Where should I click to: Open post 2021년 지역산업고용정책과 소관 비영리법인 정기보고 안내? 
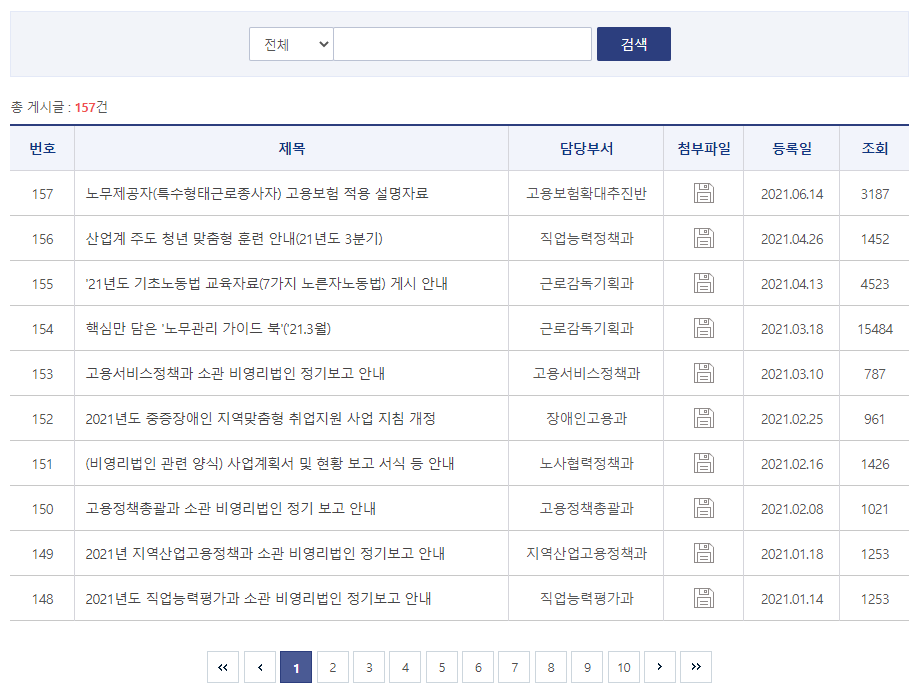tap(265, 554)
